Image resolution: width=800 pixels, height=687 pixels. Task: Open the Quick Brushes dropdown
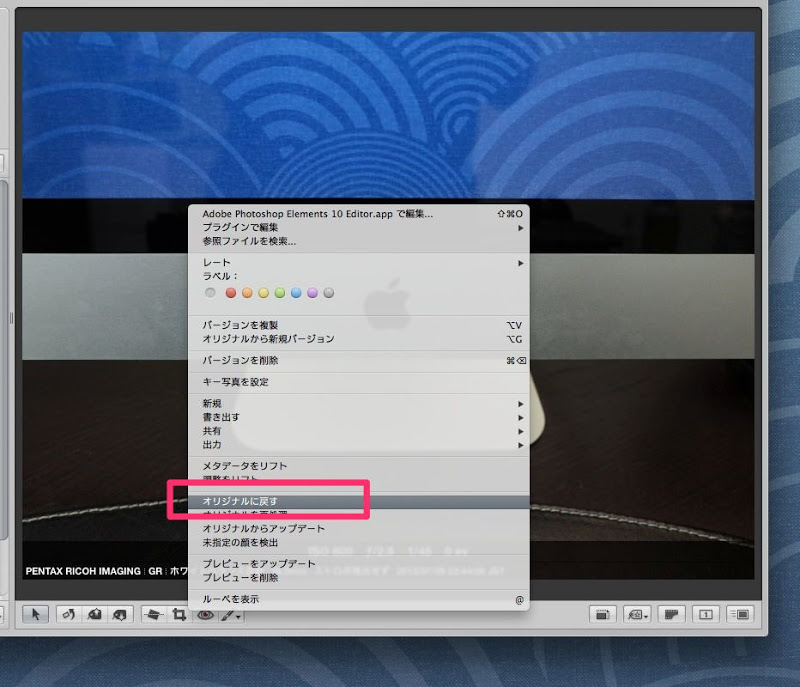(231, 616)
